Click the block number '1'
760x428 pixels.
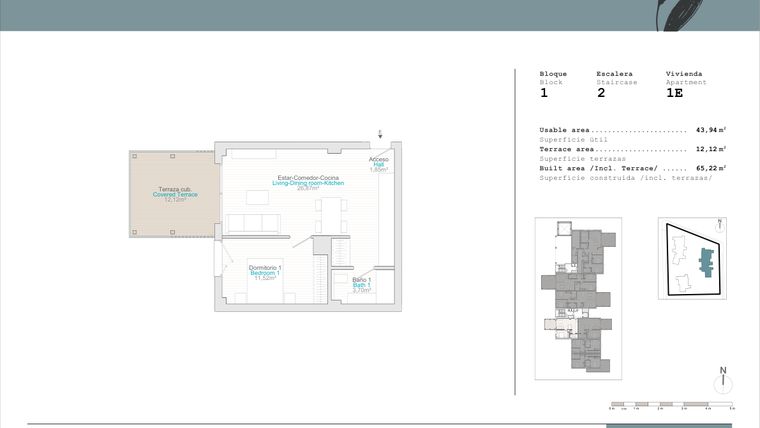pos(544,93)
